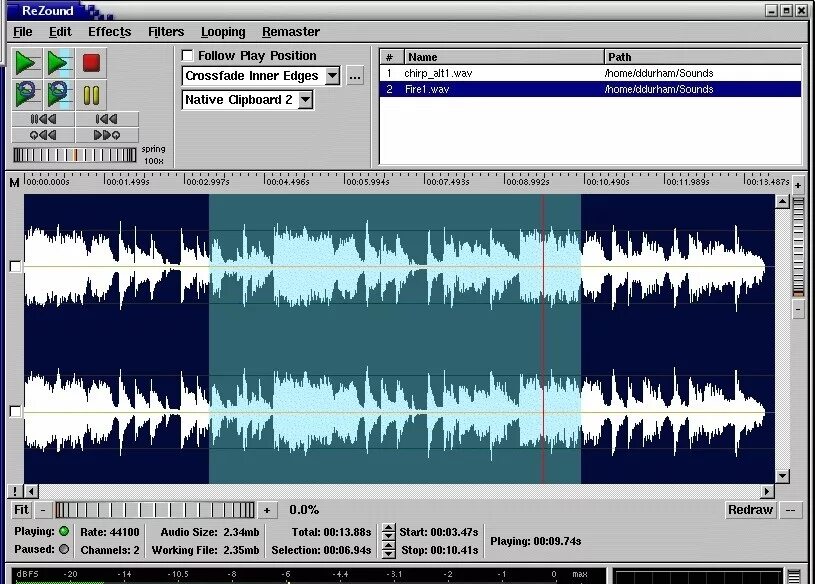Click the Start: 00:03.47s value
The image size is (815, 584).
click(x=438, y=532)
